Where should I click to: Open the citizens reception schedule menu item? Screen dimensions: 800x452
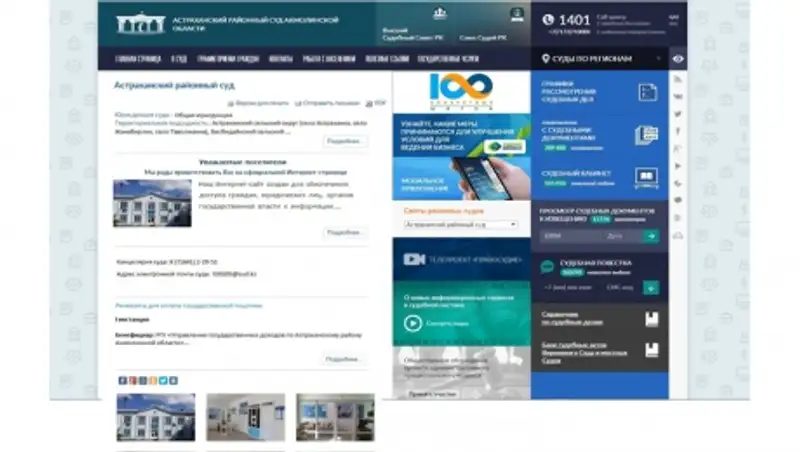pos(228,59)
